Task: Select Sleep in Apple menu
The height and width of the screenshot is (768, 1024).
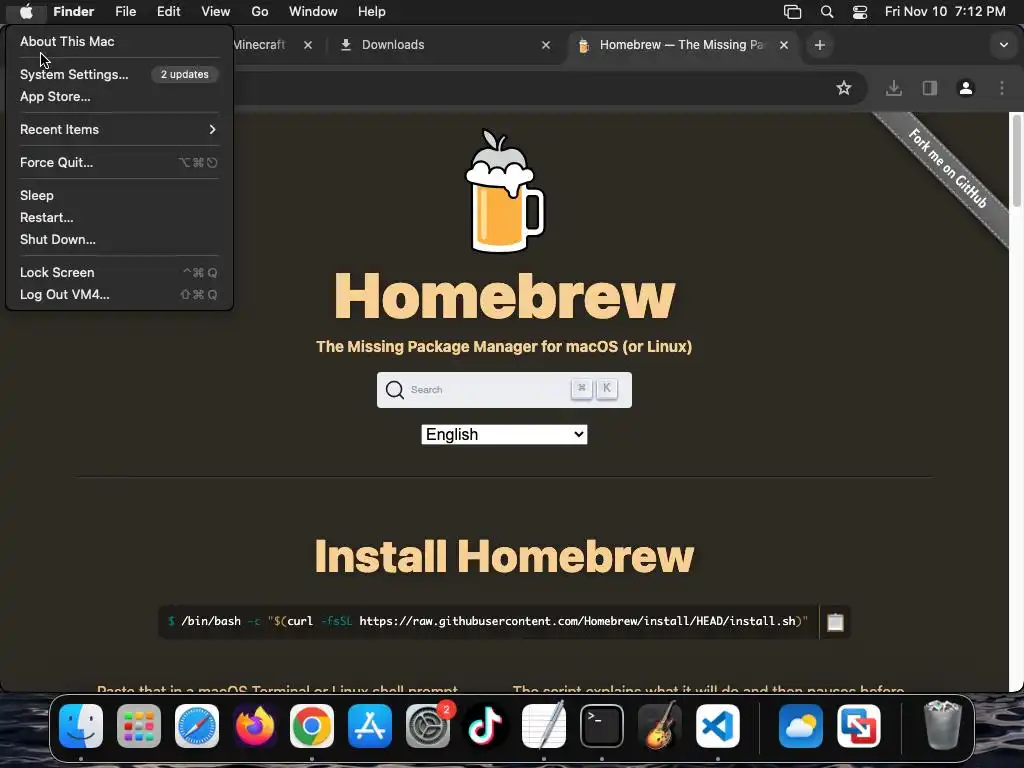Action: tap(37, 195)
